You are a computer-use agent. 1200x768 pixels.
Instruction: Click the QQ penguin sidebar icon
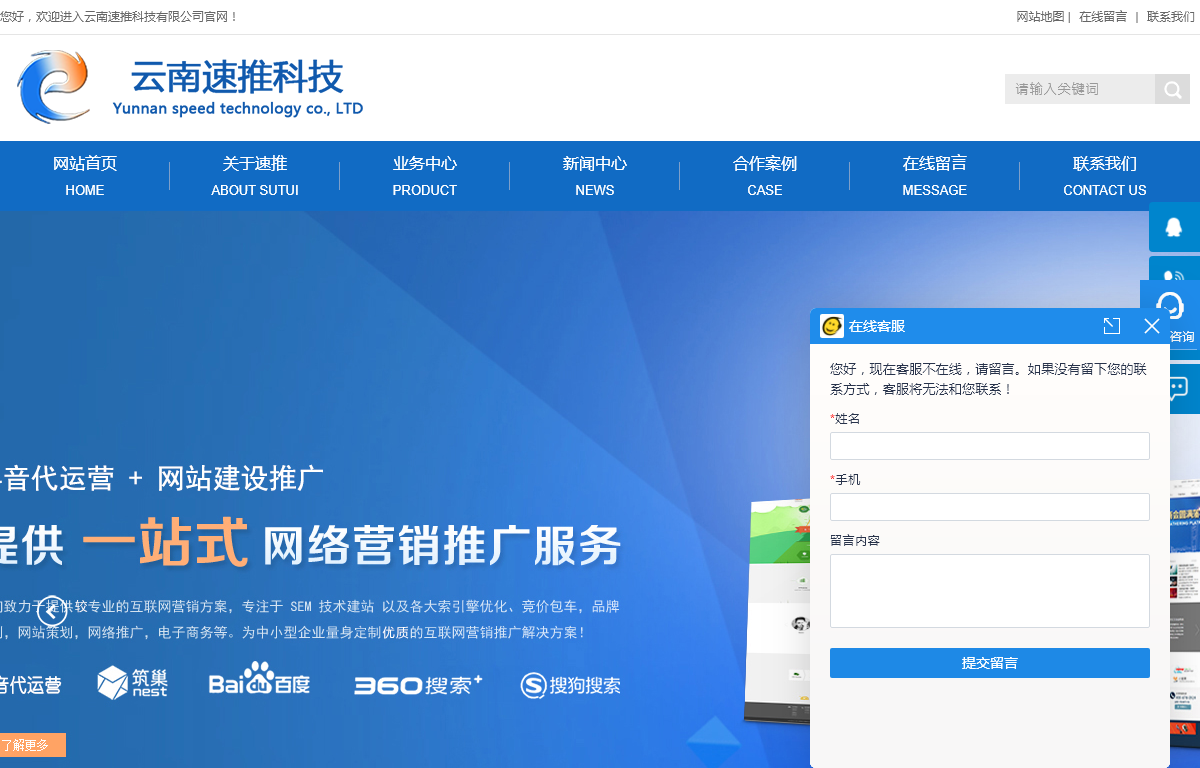[x=1174, y=227]
